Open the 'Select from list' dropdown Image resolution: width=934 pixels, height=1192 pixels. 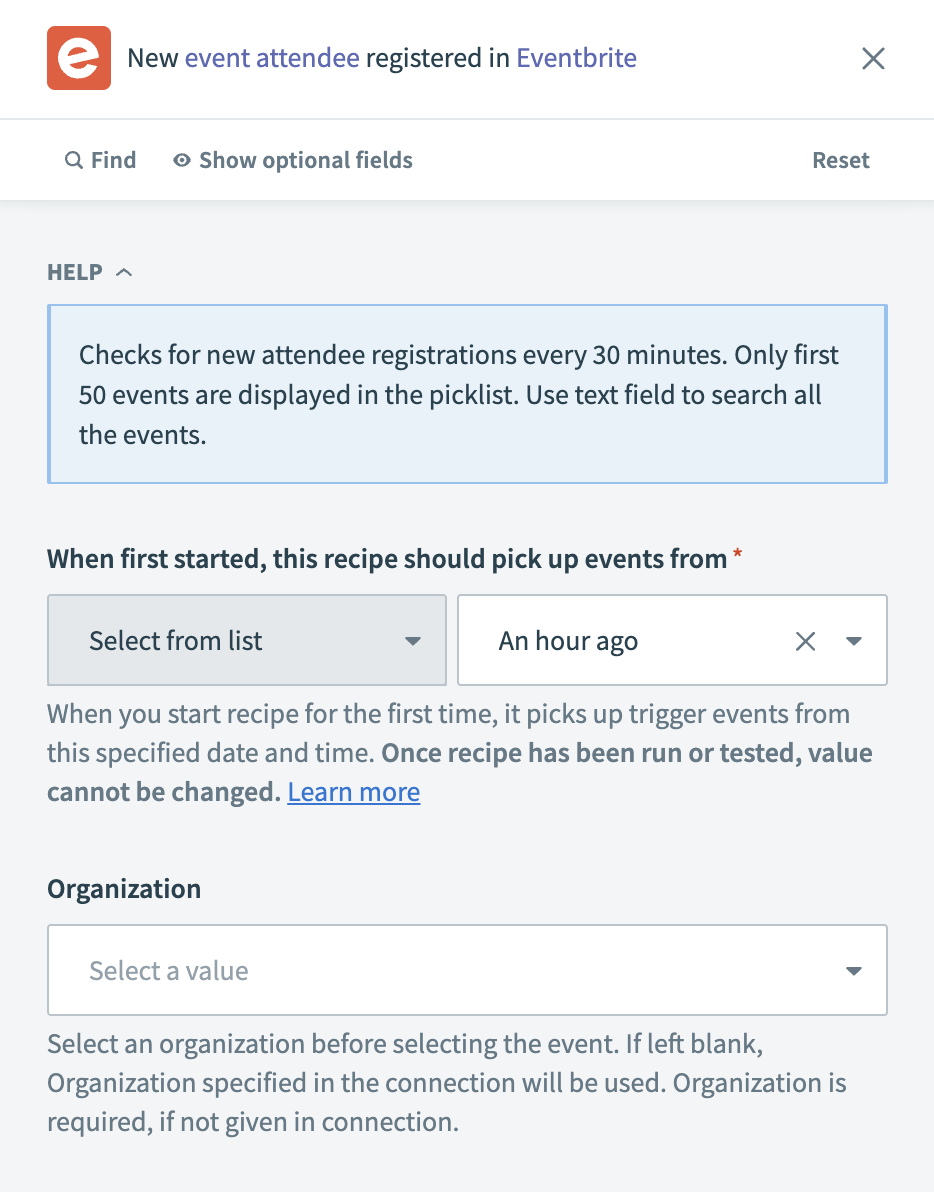pyautogui.click(x=246, y=640)
